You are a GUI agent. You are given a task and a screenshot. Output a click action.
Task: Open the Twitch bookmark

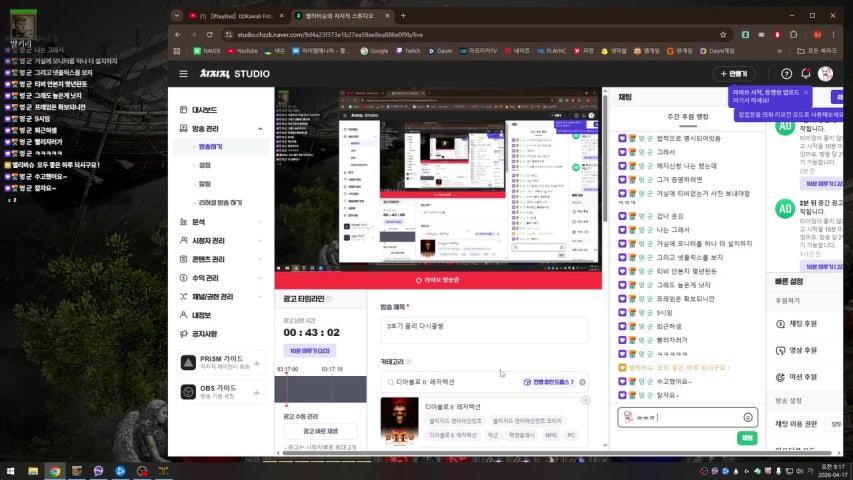click(x=408, y=51)
